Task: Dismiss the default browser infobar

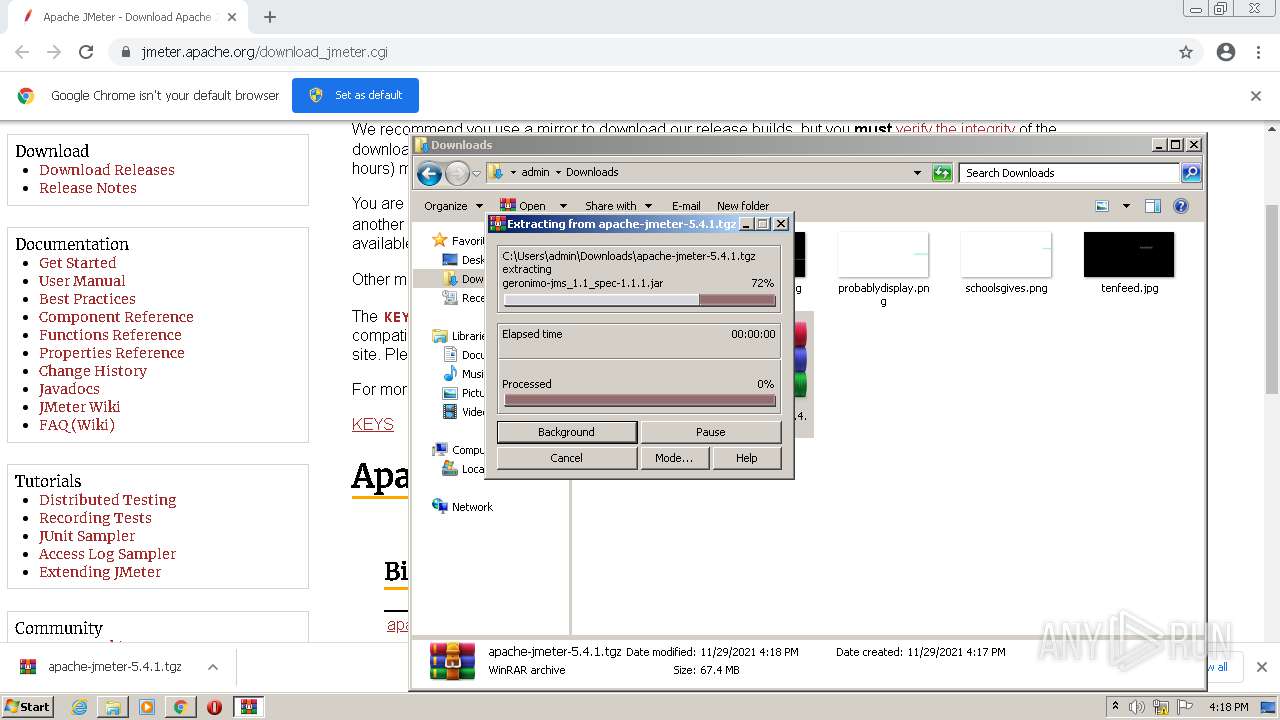Action: tap(1256, 96)
